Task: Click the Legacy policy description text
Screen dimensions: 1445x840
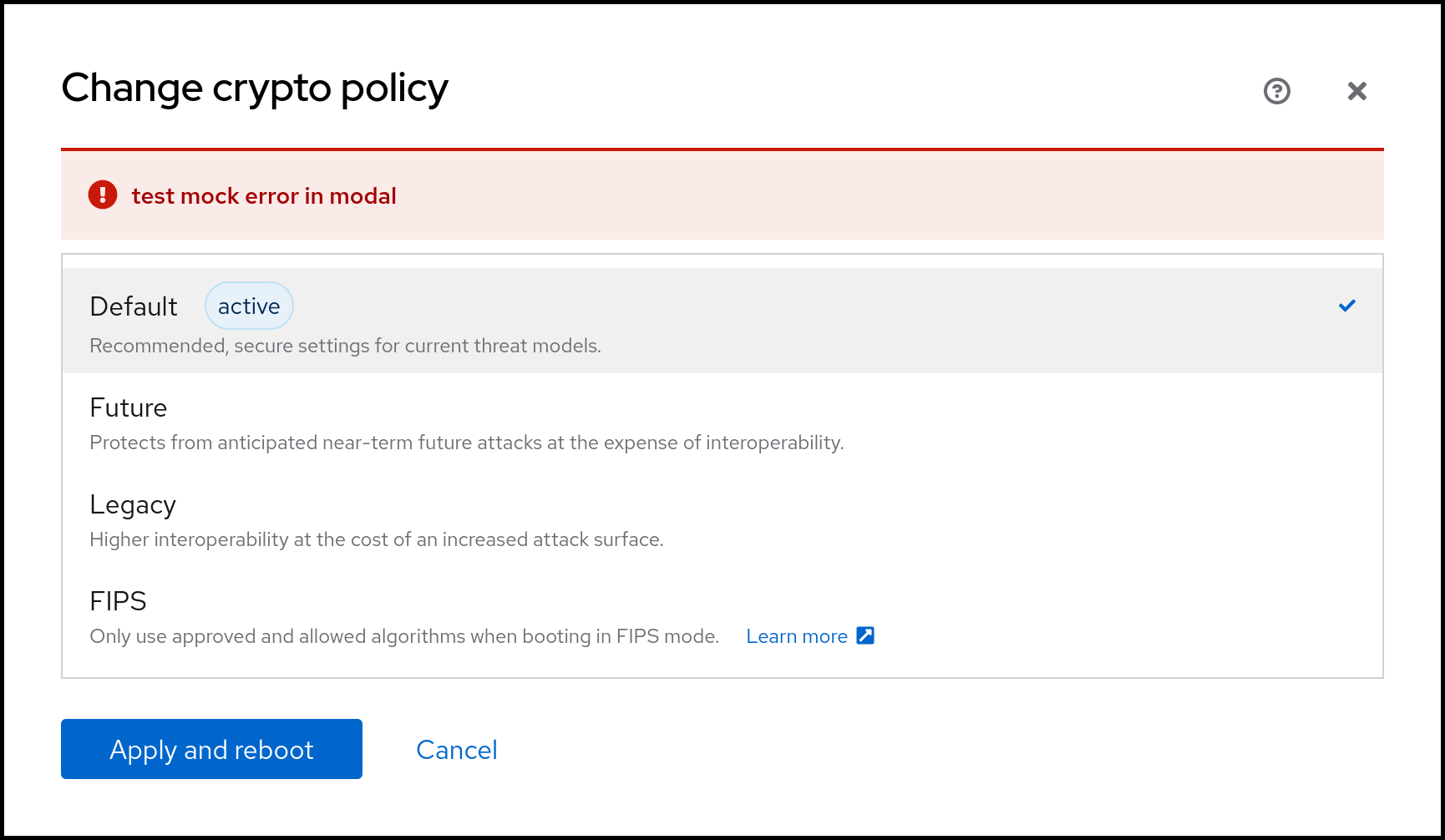Action: click(x=377, y=539)
